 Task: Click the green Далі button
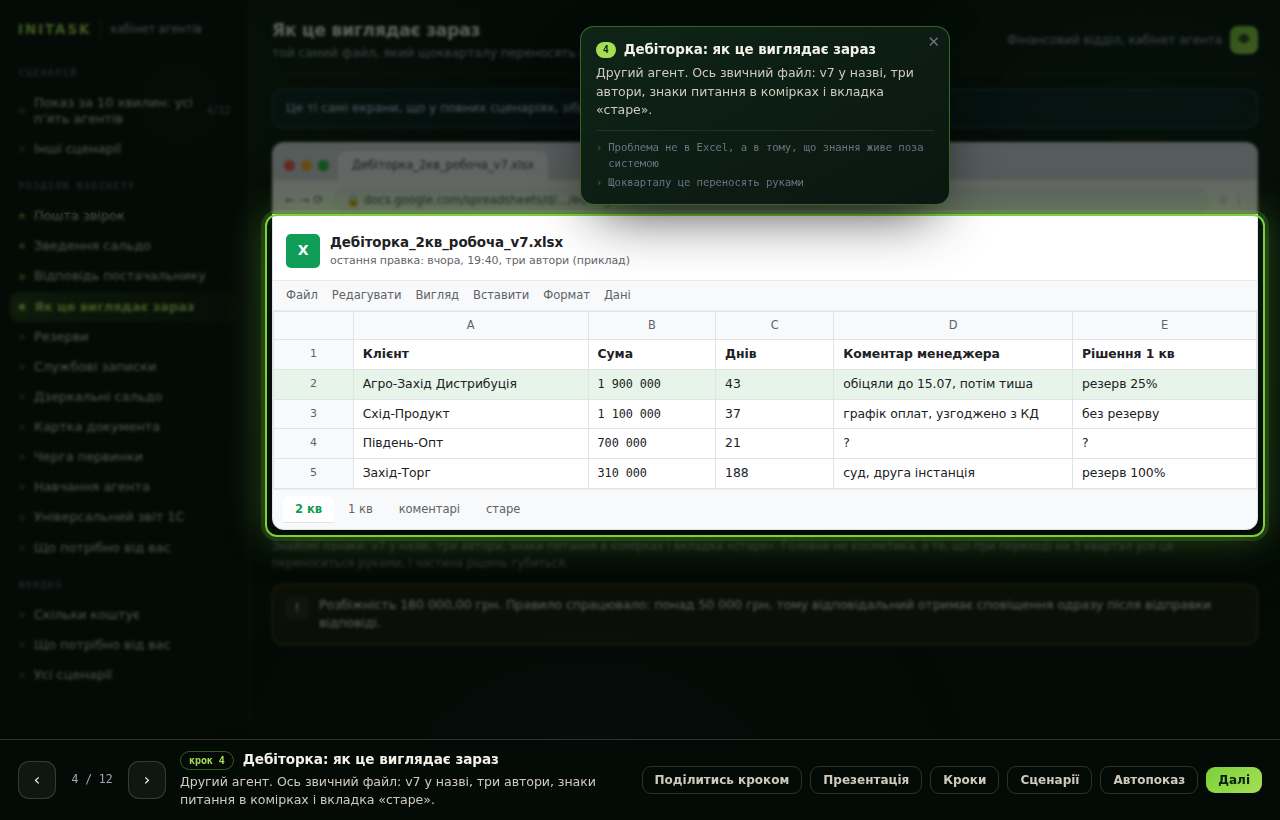(1234, 780)
